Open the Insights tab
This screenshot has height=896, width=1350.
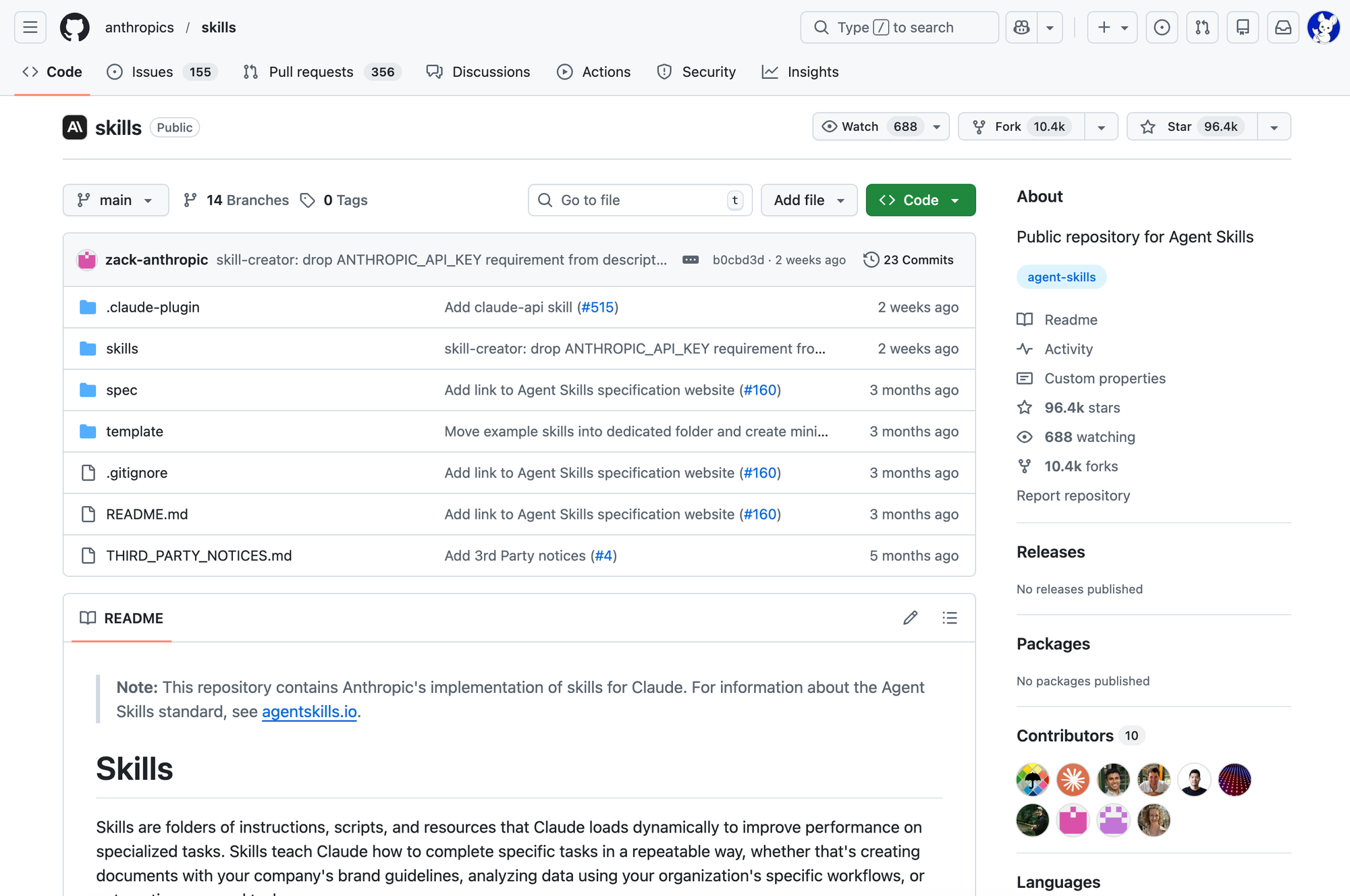[801, 72]
